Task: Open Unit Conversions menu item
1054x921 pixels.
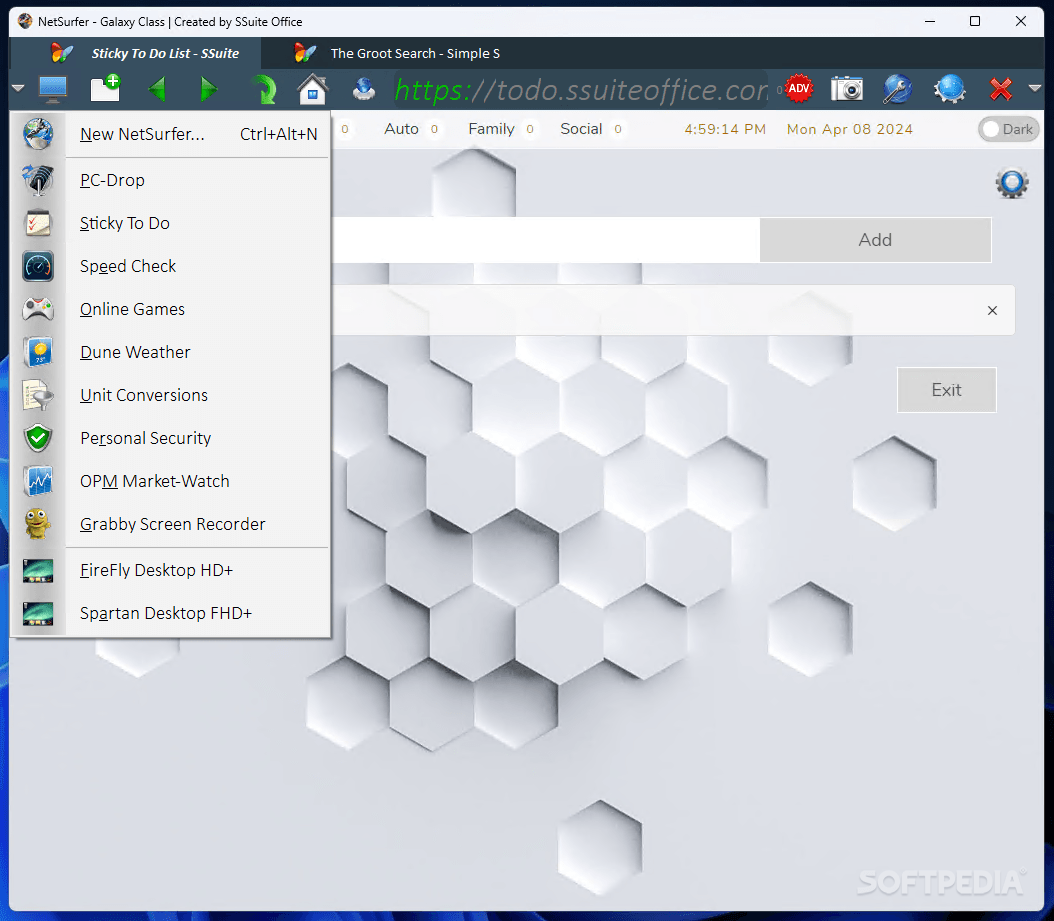Action: pos(171,395)
